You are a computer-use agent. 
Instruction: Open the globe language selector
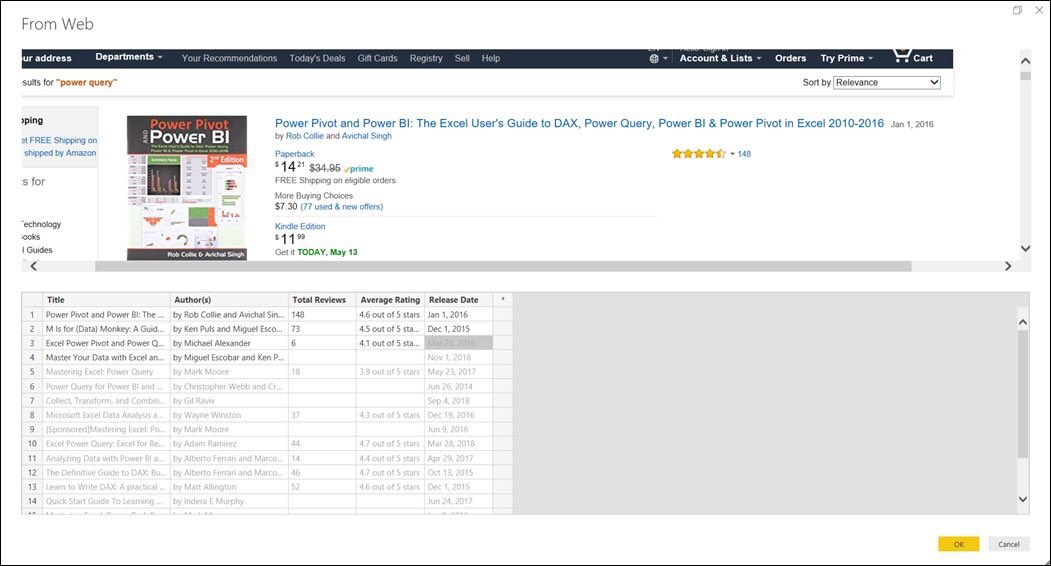(x=658, y=58)
